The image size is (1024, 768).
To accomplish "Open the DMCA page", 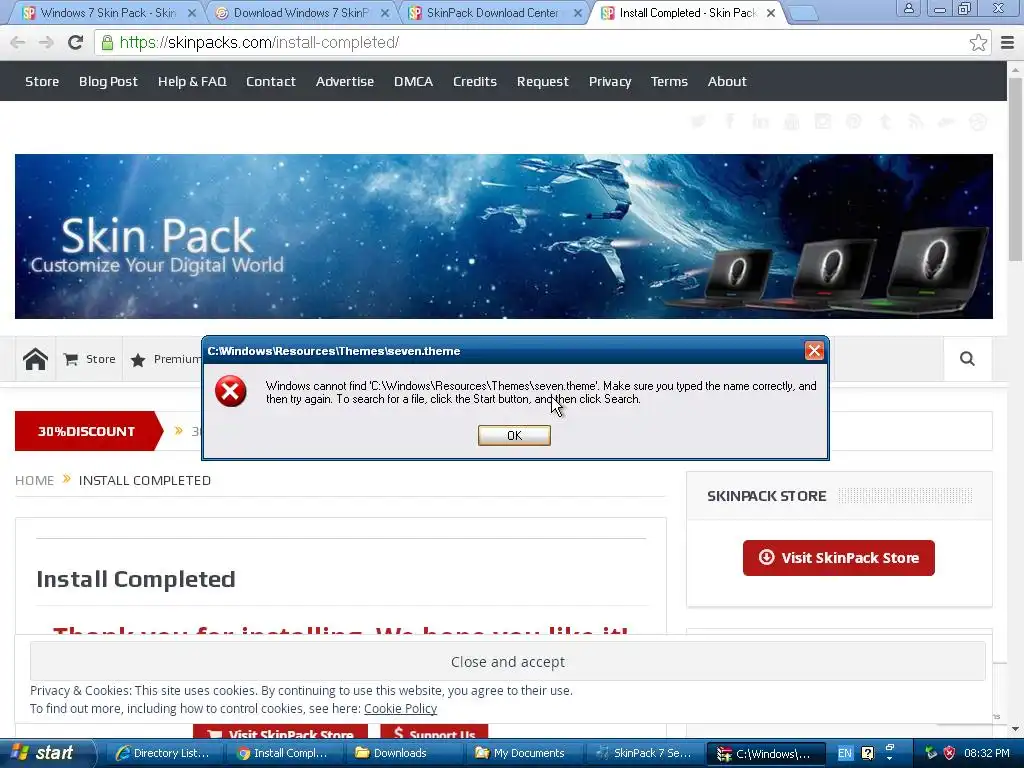I will coord(413,82).
